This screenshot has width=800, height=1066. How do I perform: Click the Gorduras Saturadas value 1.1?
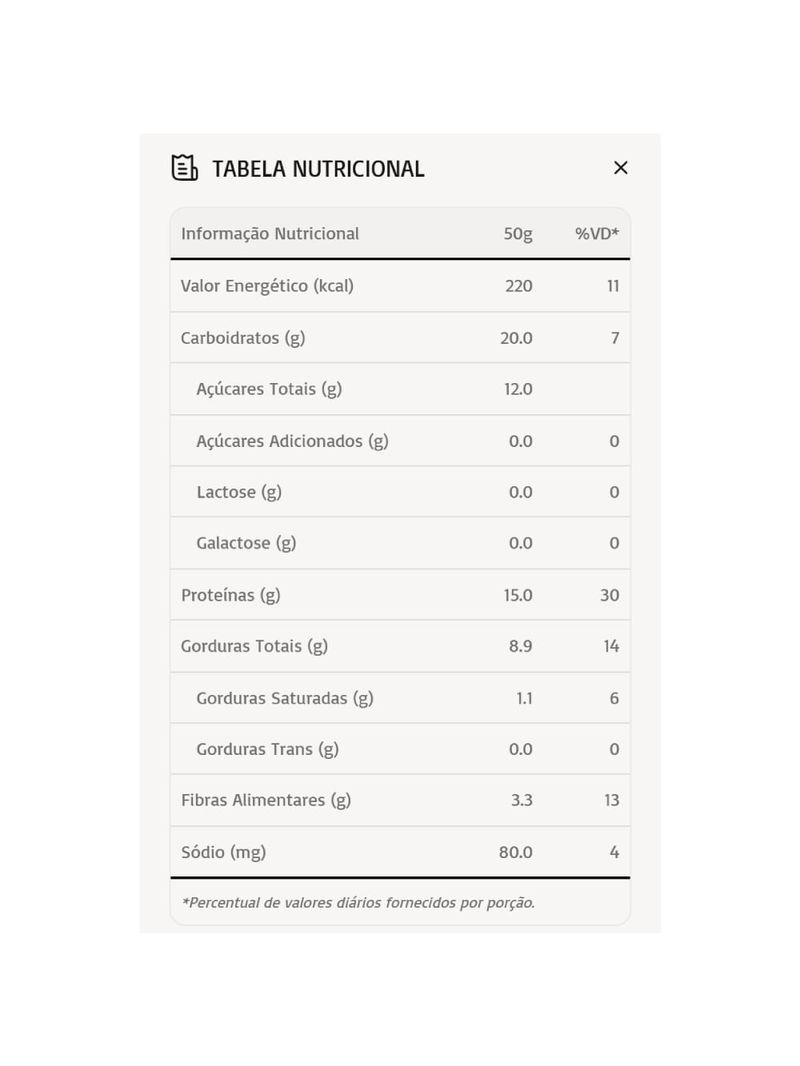click(x=524, y=698)
